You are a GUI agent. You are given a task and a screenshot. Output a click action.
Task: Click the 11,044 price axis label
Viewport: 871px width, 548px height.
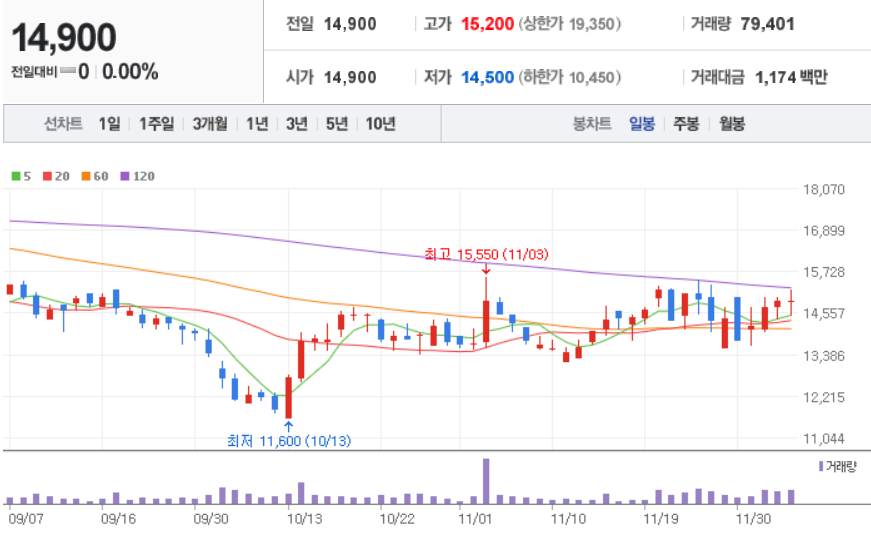tap(824, 439)
